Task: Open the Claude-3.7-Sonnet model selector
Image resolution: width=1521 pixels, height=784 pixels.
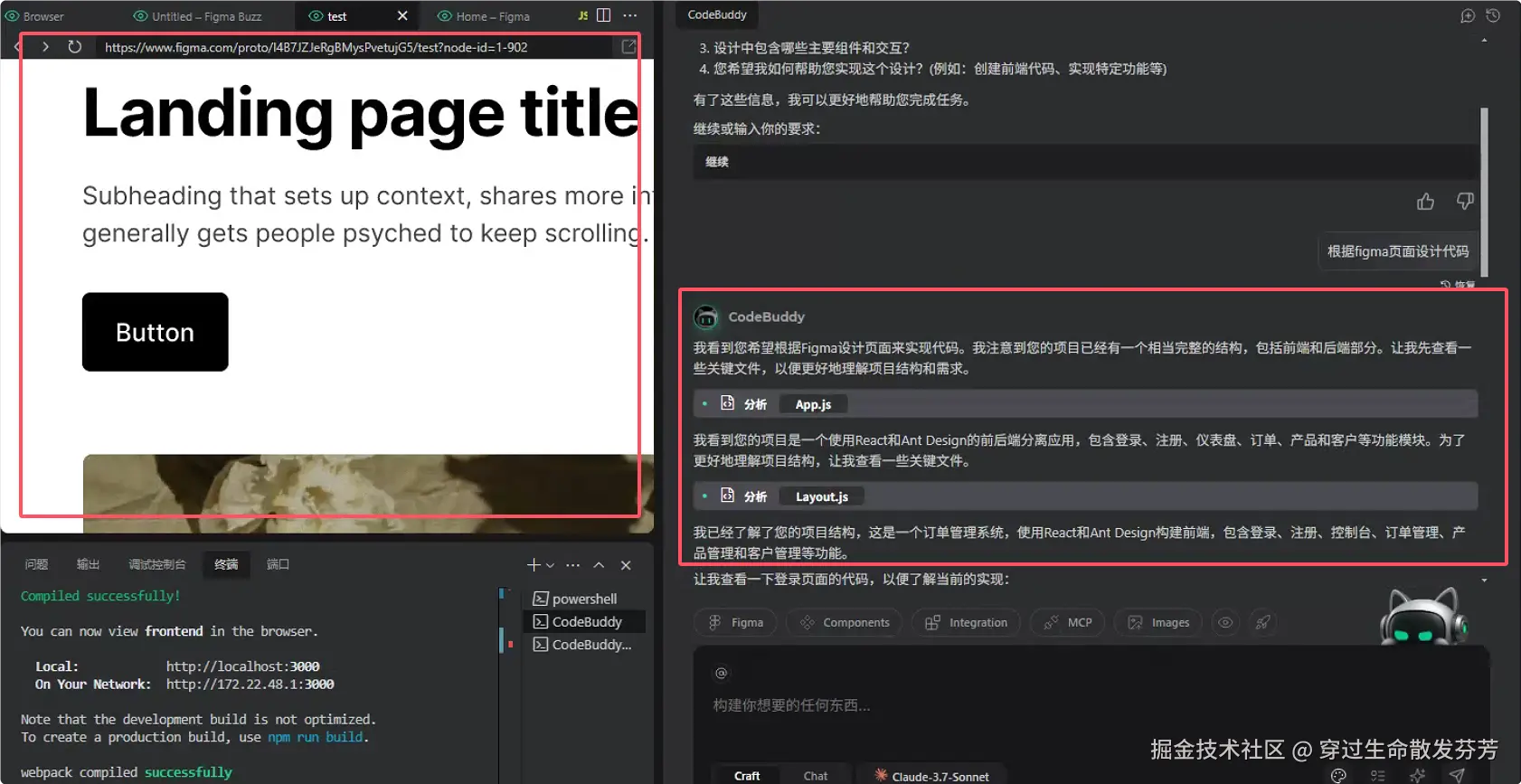Action: coord(931,776)
